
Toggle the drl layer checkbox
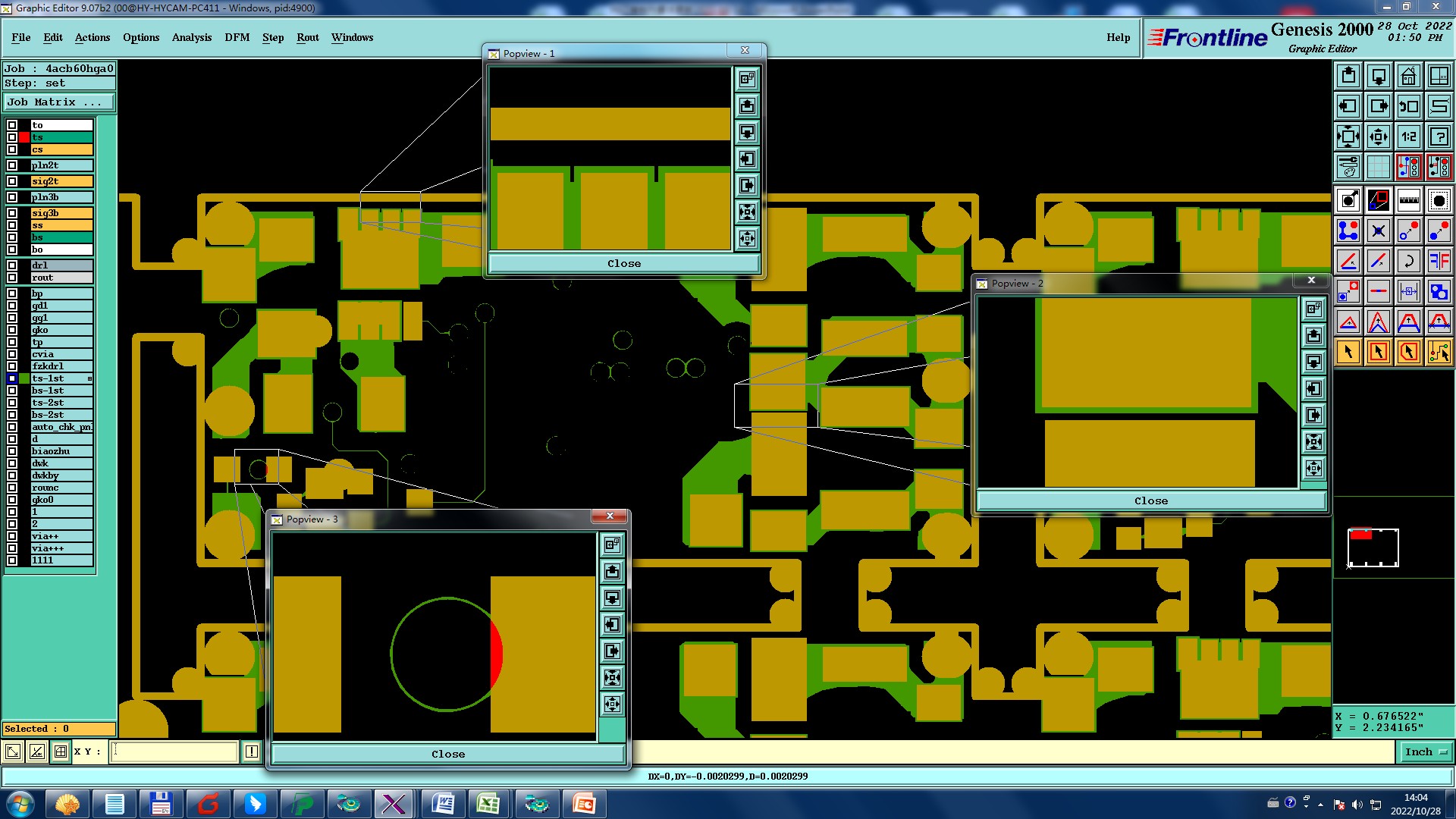point(12,265)
